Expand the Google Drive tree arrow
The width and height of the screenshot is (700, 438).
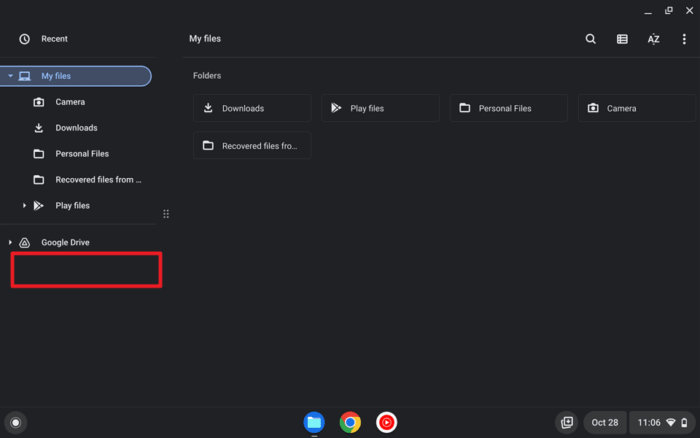(10, 242)
